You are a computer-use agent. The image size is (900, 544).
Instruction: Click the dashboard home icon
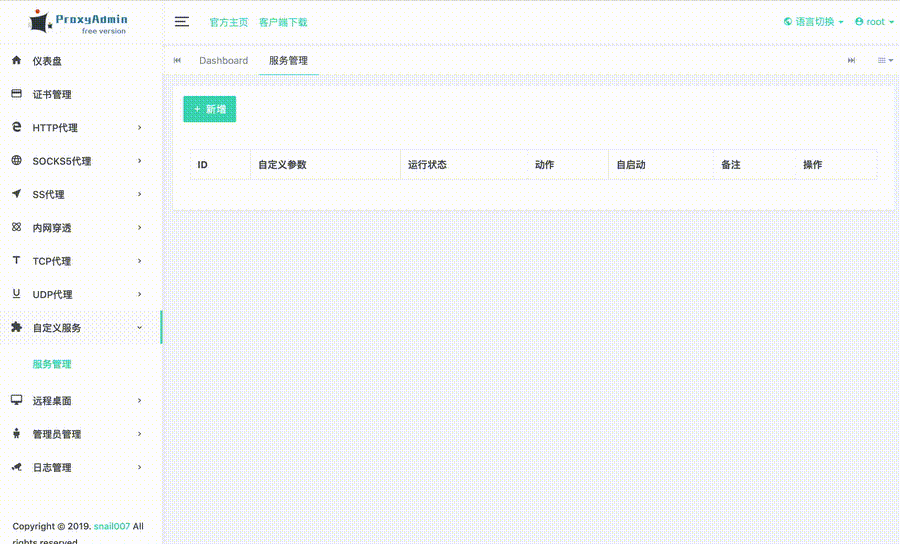17,60
